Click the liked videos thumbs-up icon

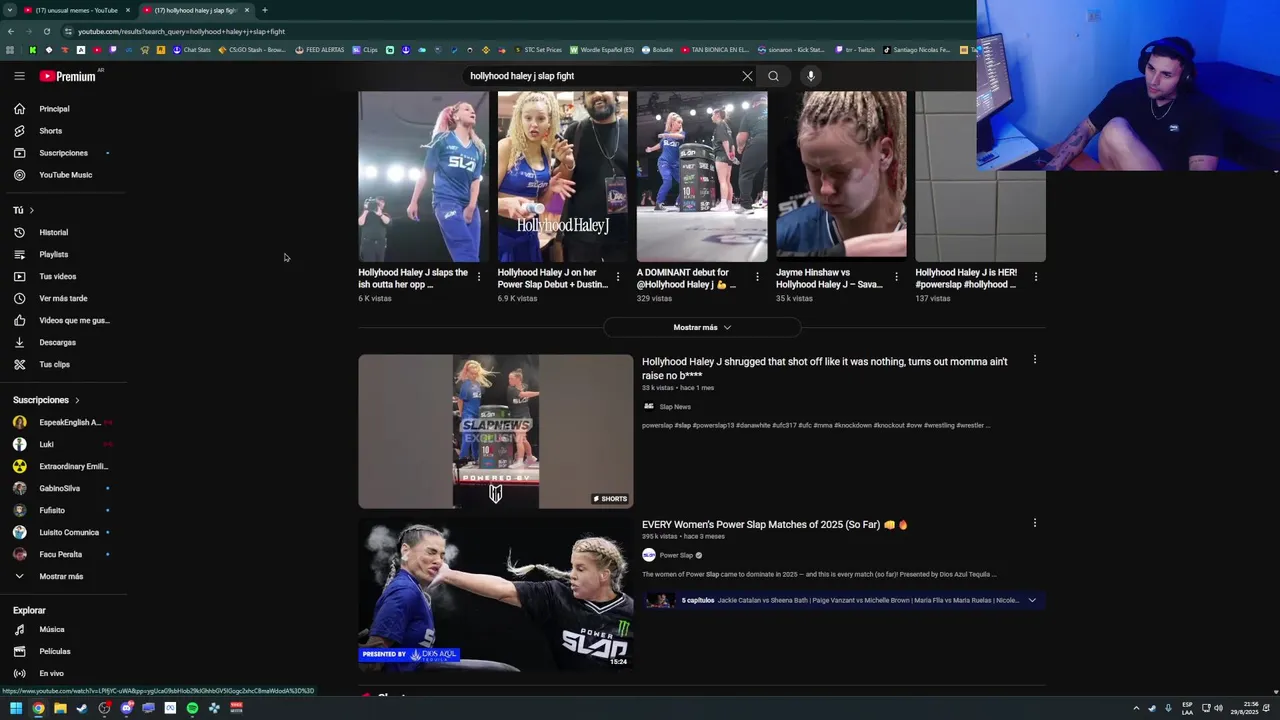pos(19,320)
